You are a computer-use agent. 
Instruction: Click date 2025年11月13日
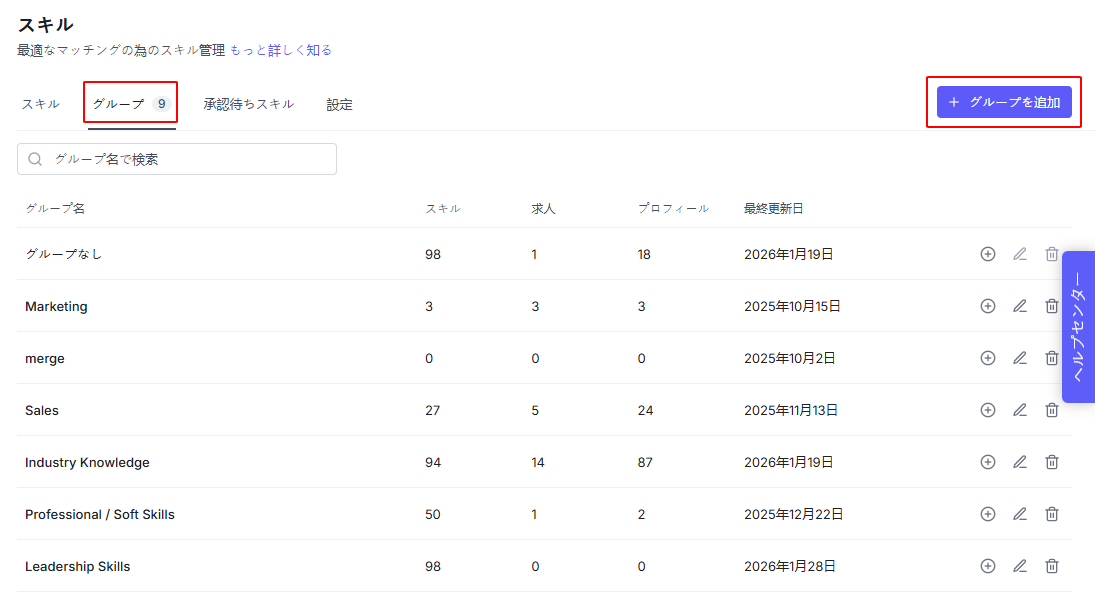(x=791, y=410)
